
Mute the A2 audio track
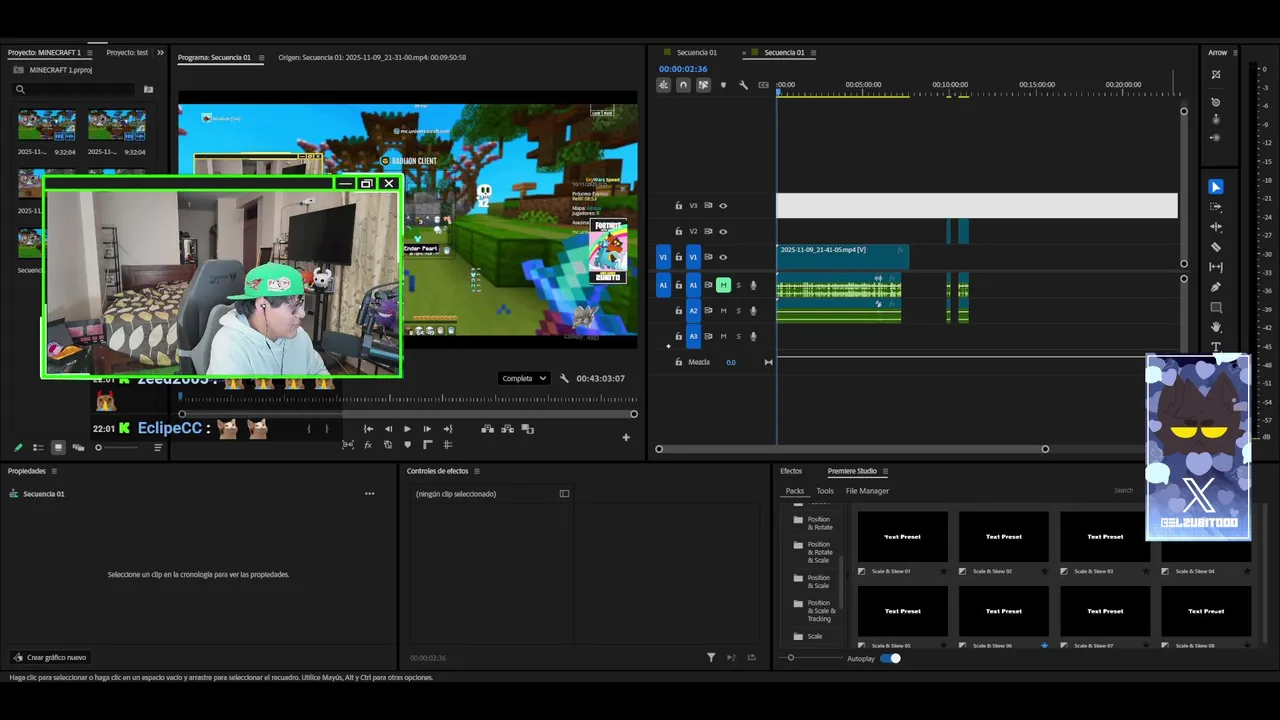723,311
